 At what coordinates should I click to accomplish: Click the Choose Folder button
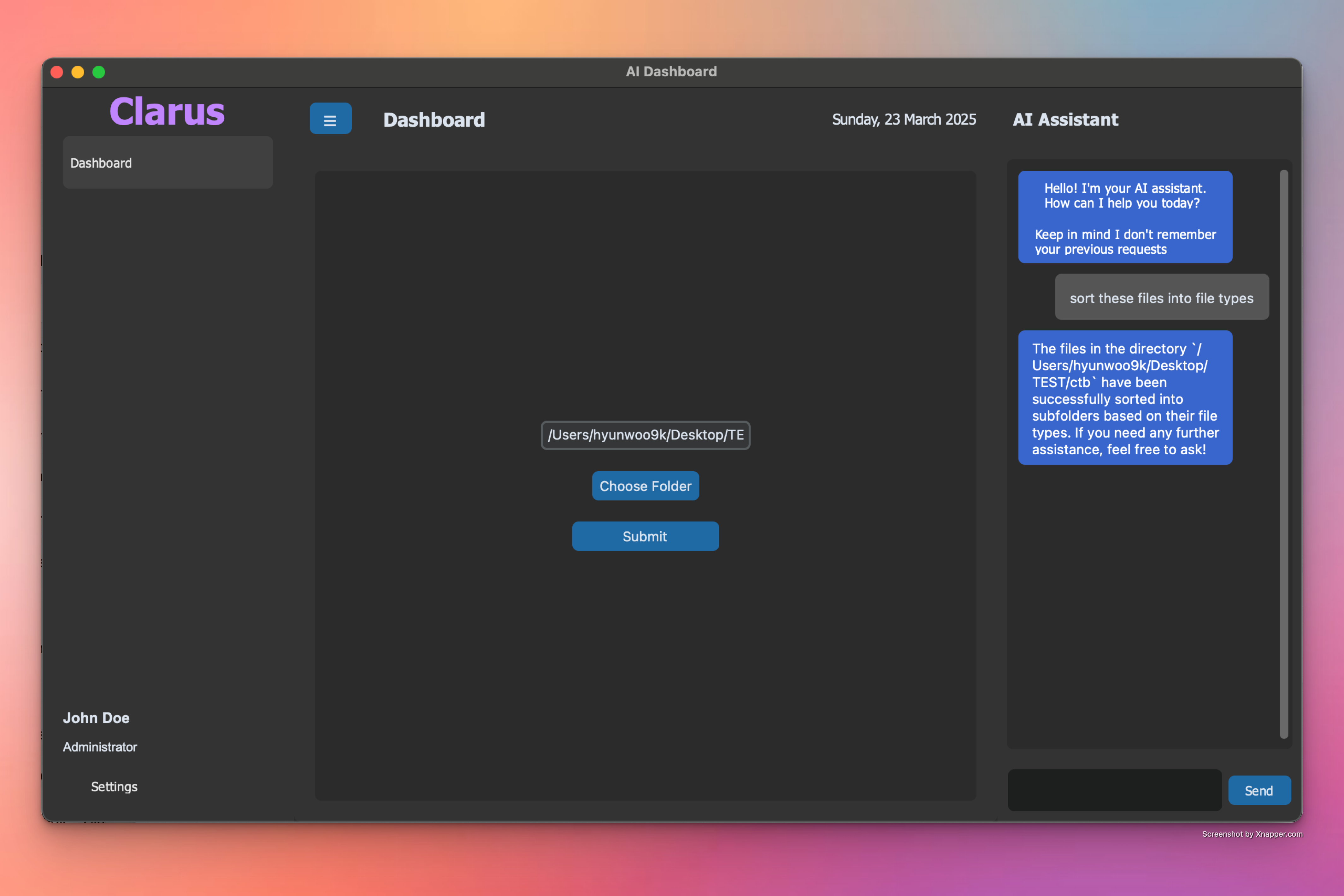click(x=645, y=486)
